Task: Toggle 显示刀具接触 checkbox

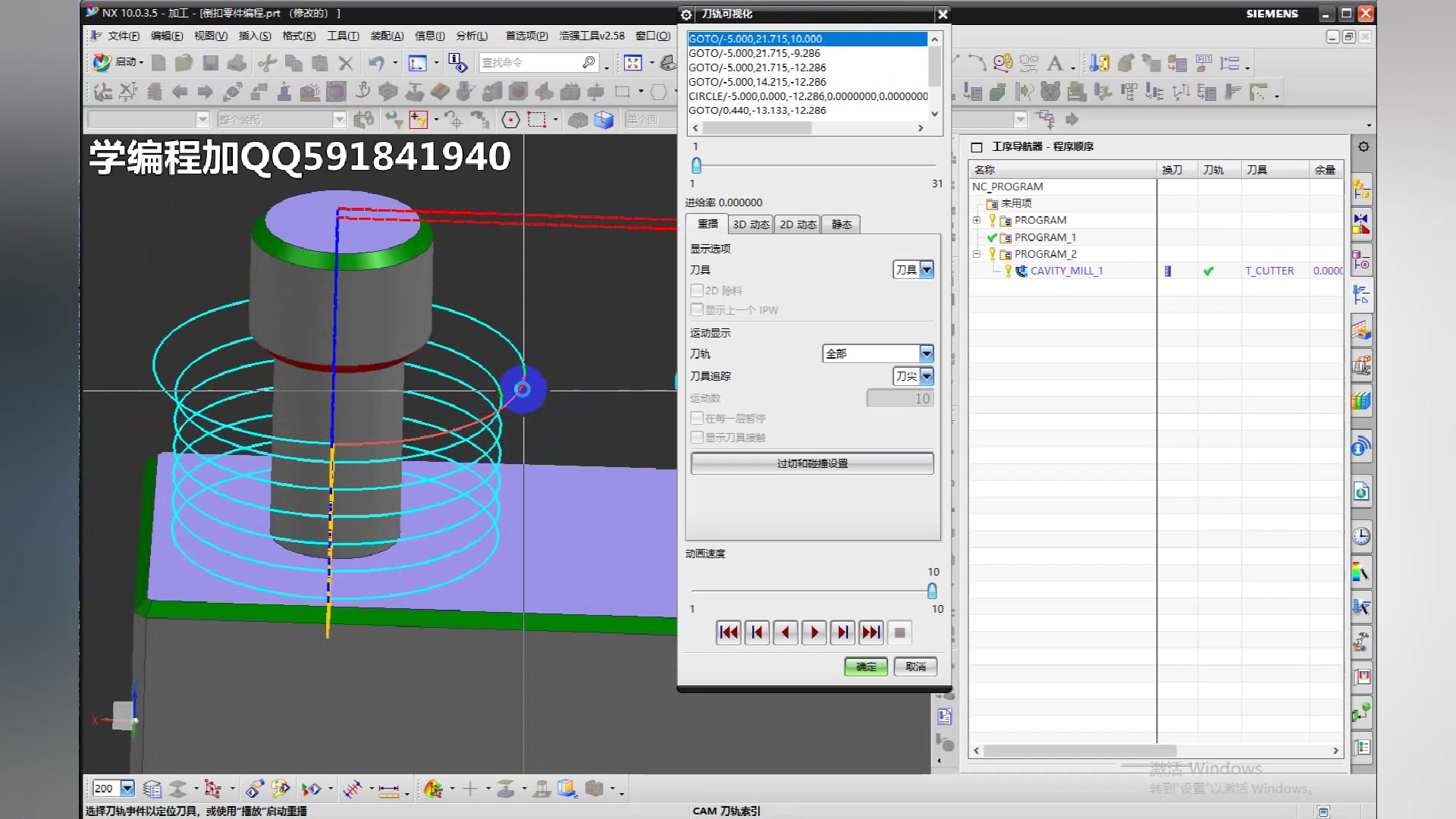Action: [x=697, y=438]
